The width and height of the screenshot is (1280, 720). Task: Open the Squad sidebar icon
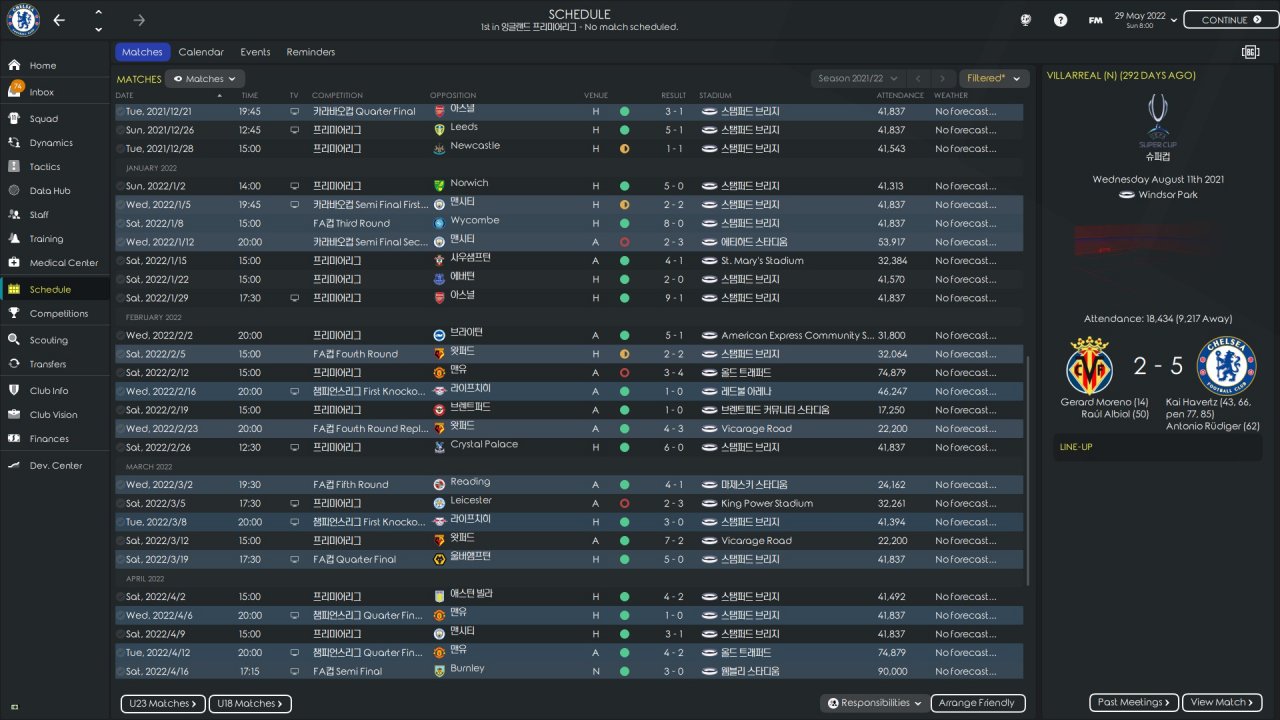14,118
